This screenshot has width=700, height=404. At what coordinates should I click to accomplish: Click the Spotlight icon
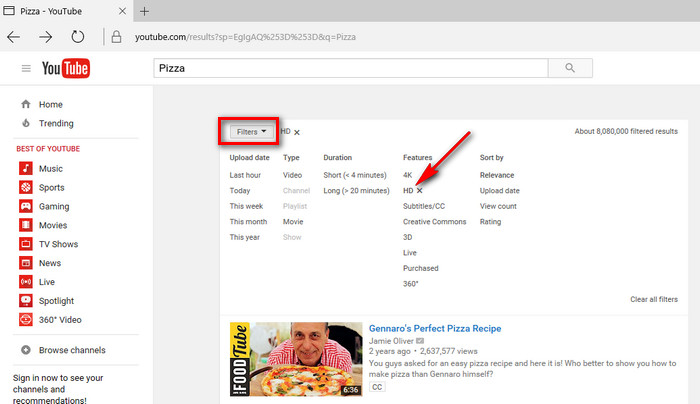click(26, 300)
